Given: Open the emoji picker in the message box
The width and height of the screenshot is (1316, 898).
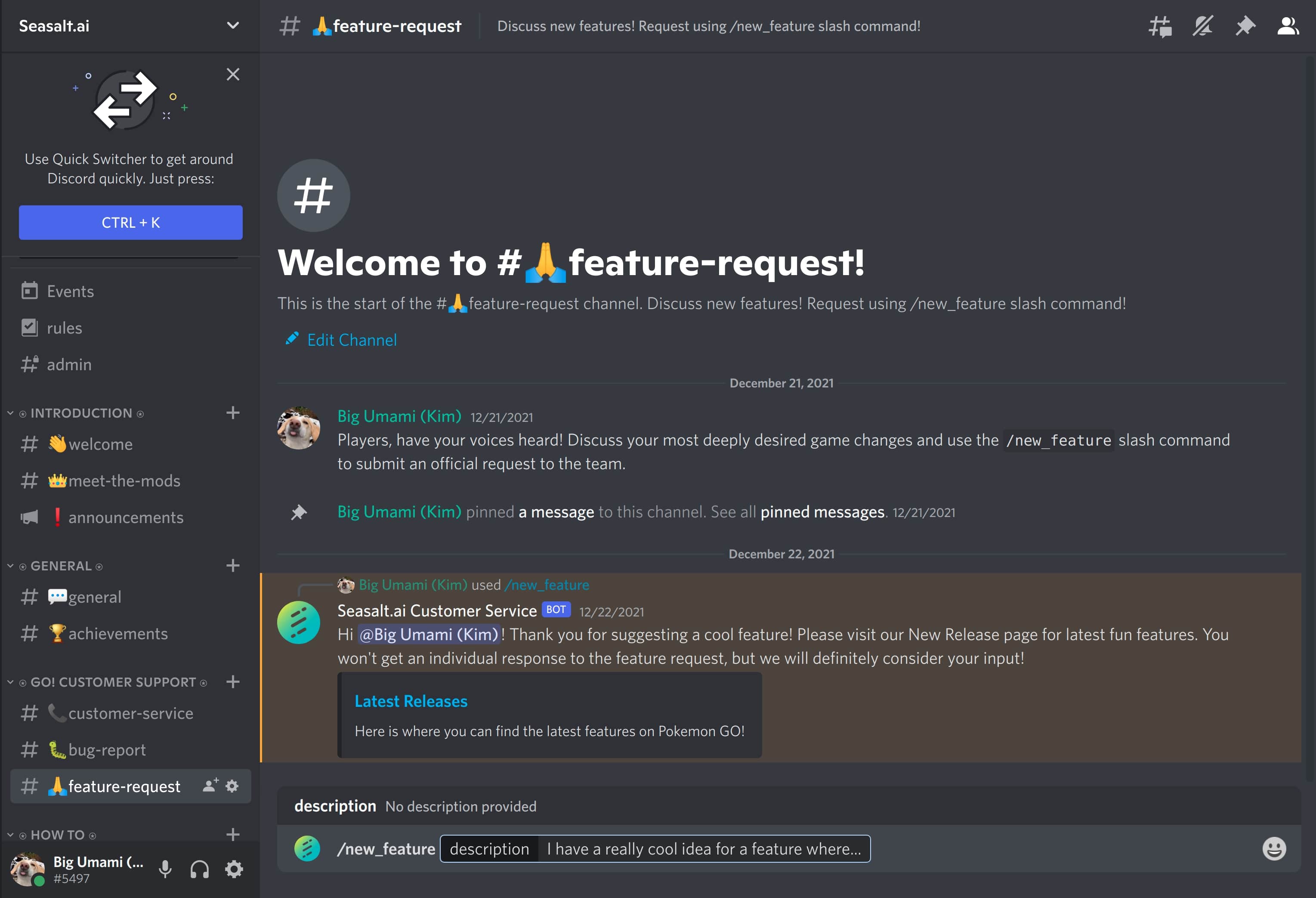Looking at the screenshot, I should click(1274, 849).
